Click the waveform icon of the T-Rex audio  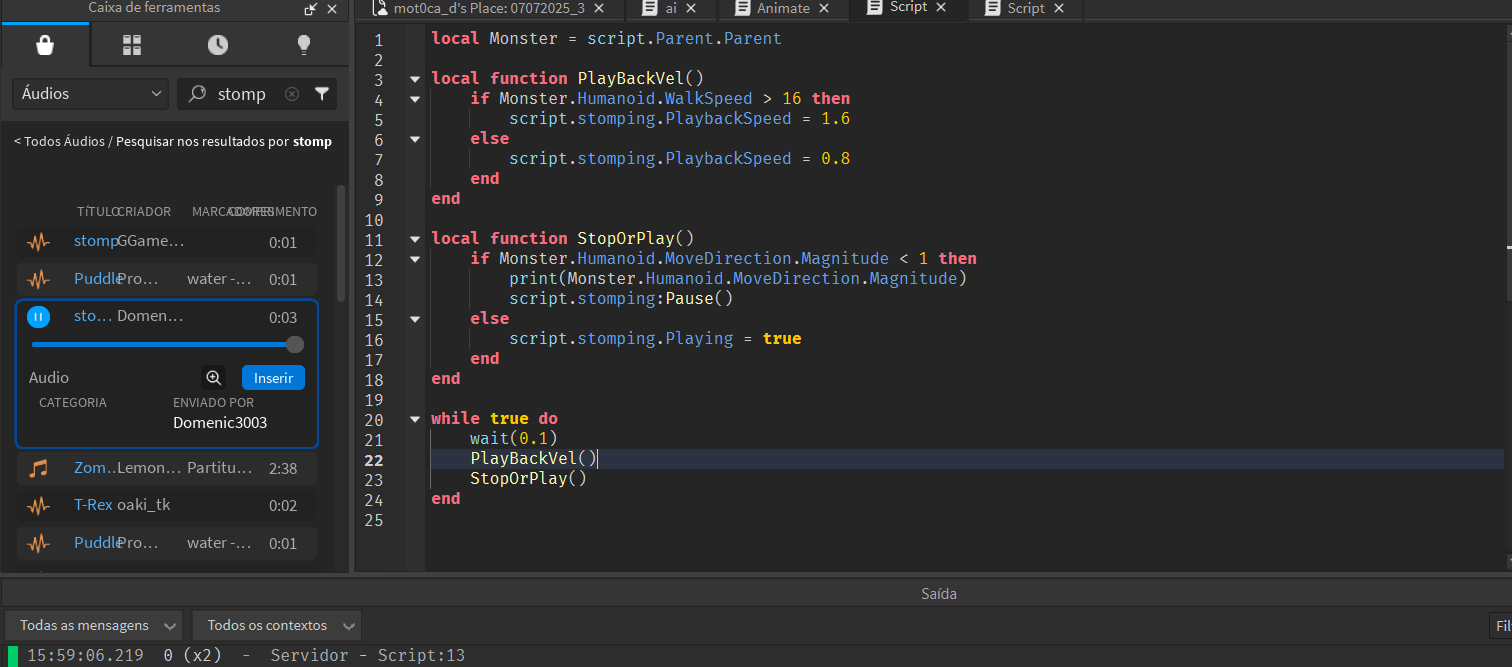(x=39, y=506)
